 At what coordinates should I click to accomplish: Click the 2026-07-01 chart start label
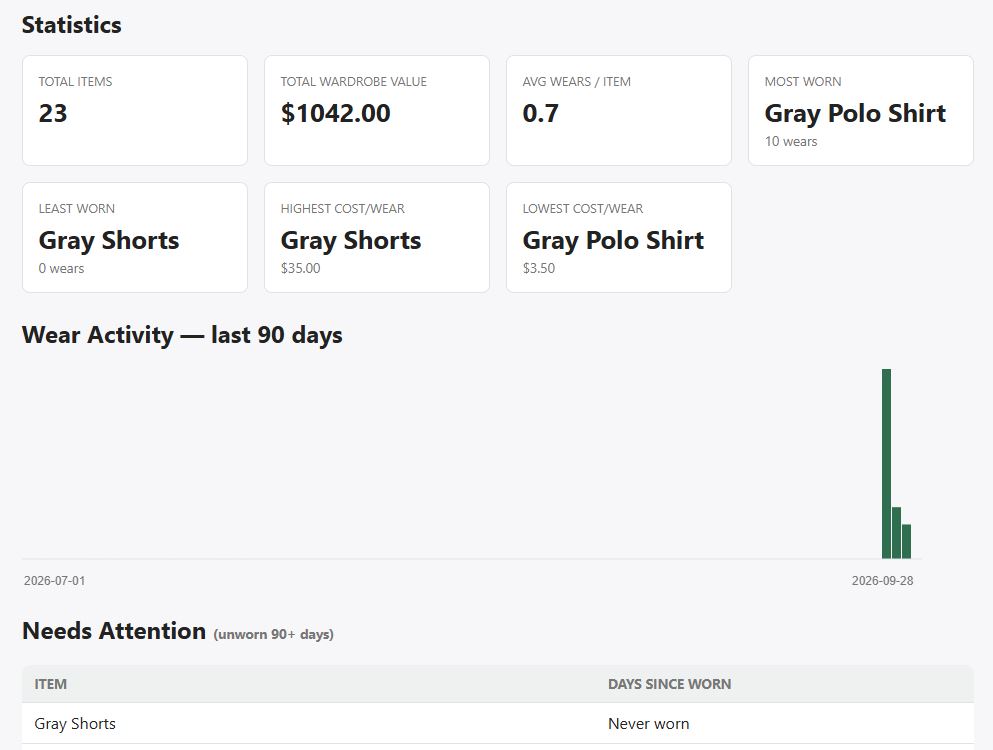pyautogui.click(x=54, y=581)
